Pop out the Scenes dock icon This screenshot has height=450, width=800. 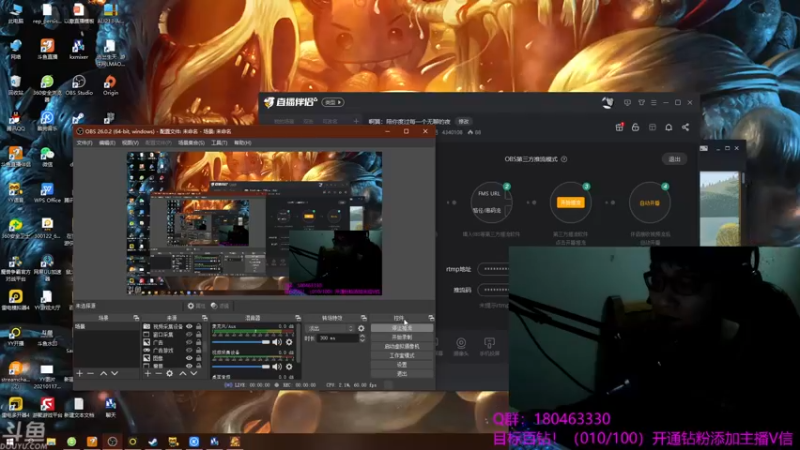136,318
